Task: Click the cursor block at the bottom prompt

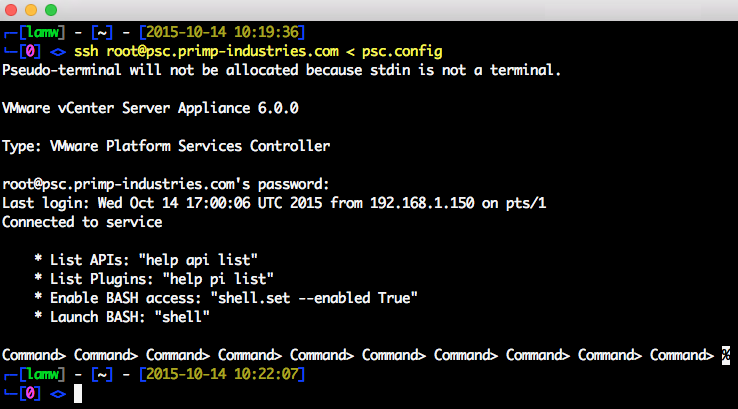Action: [x=78, y=393]
